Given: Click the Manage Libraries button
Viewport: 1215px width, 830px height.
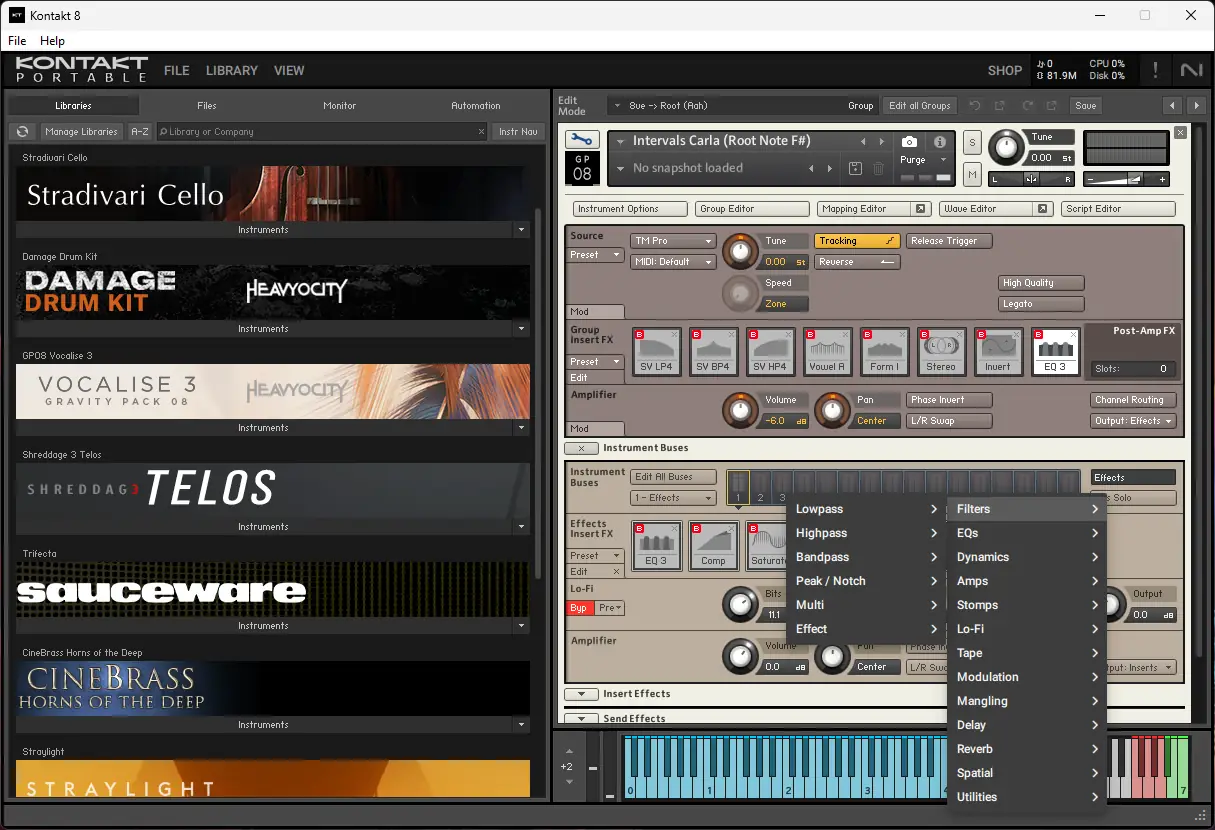Looking at the screenshot, I should (x=81, y=131).
